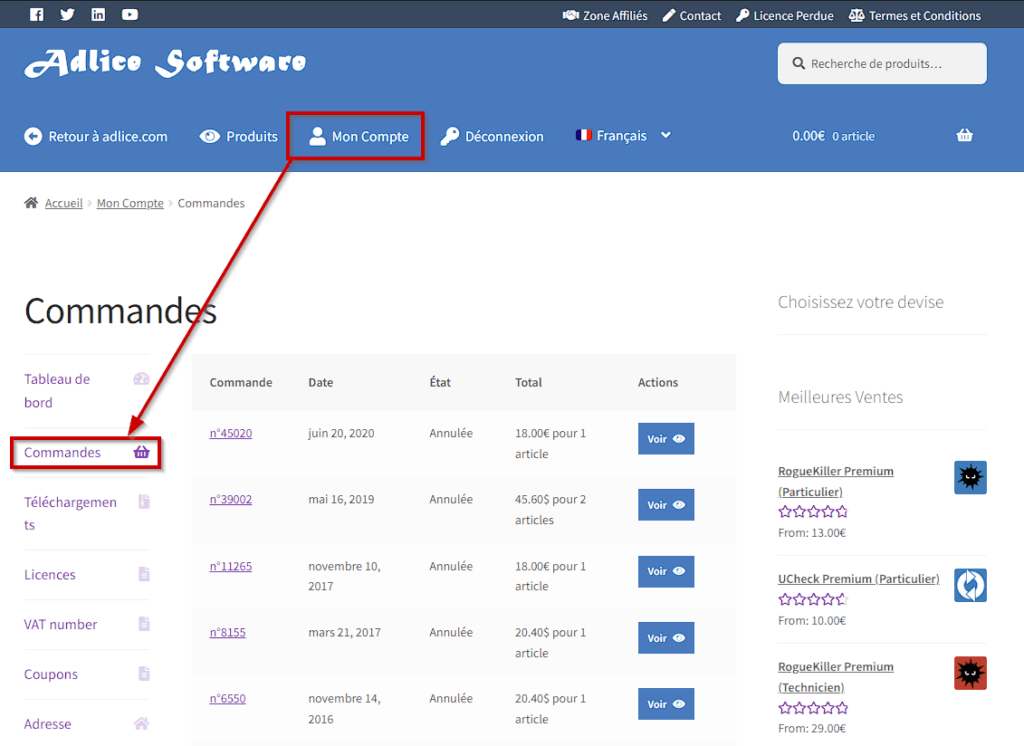Open the Twitter social icon

tap(67, 15)
